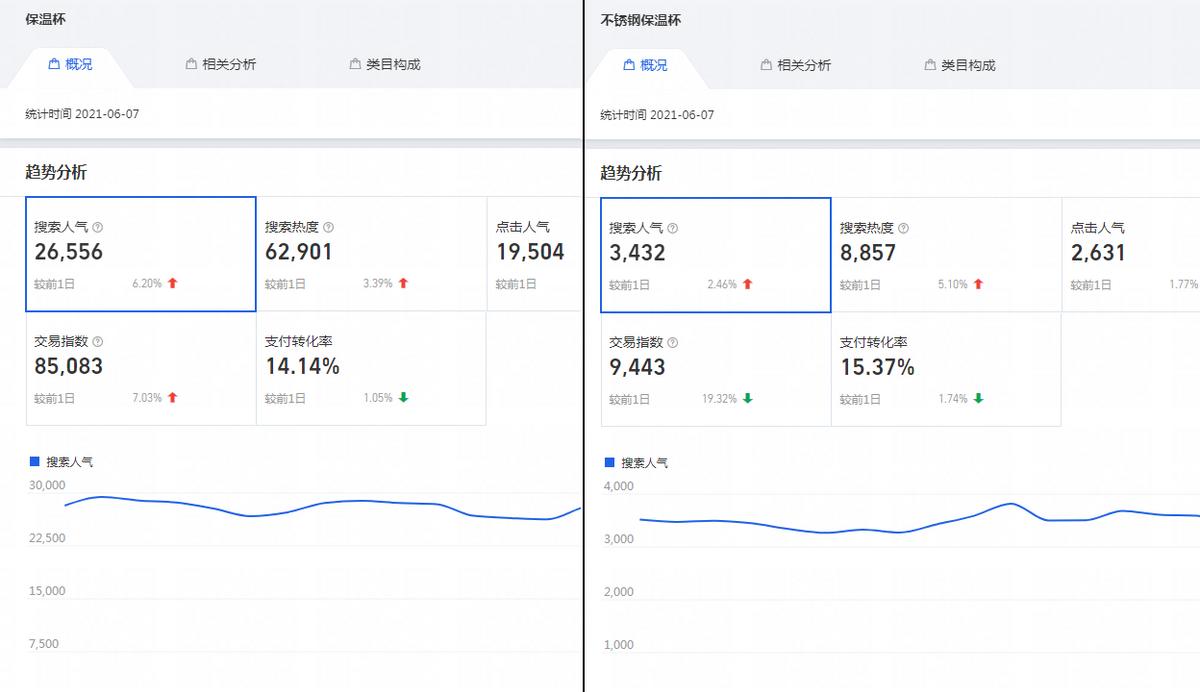The image size is (1200, 692).
Task: Open the 搜索热度 info icon on right panel
Action: click(x=901, y=227)
